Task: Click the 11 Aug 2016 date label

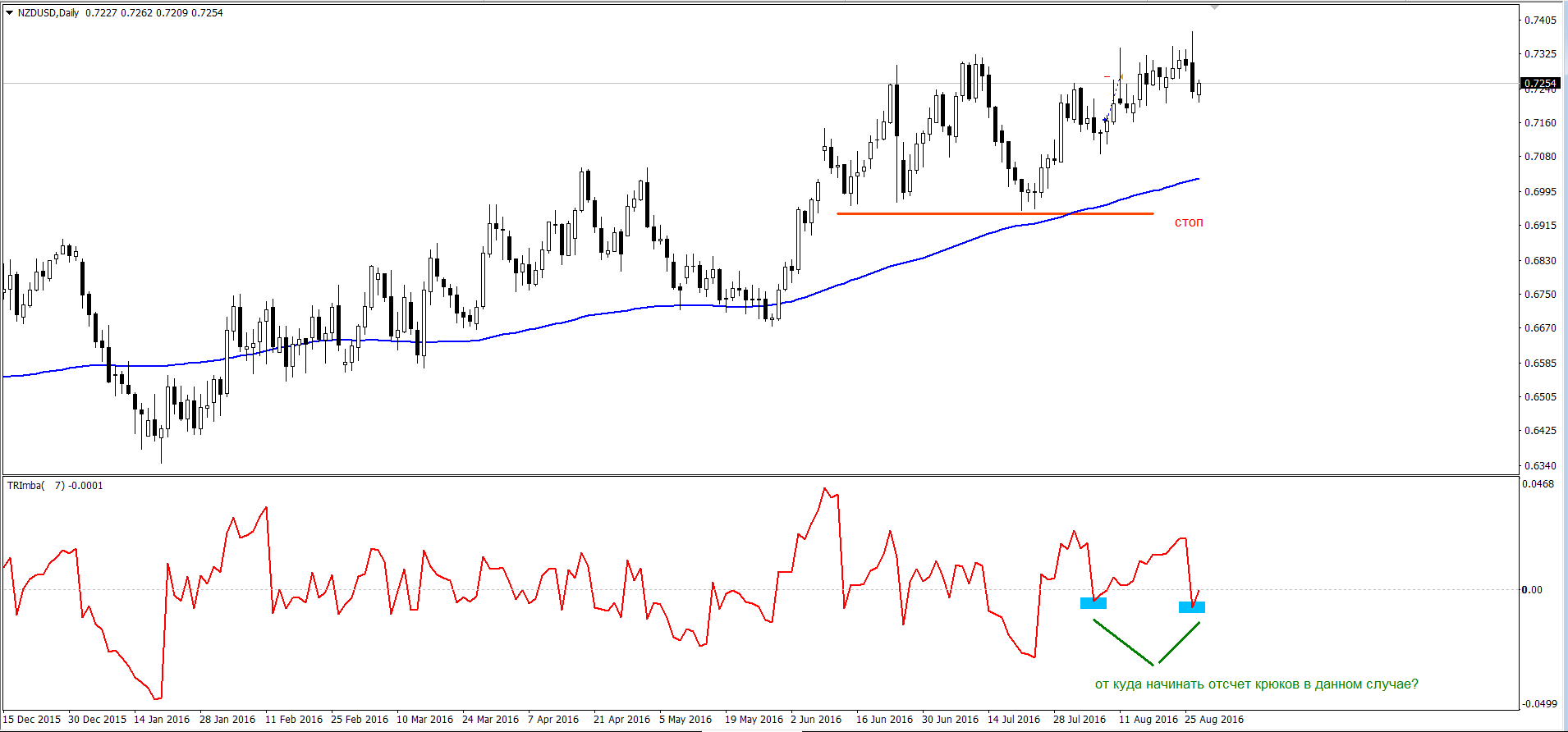Action: 1148,719
